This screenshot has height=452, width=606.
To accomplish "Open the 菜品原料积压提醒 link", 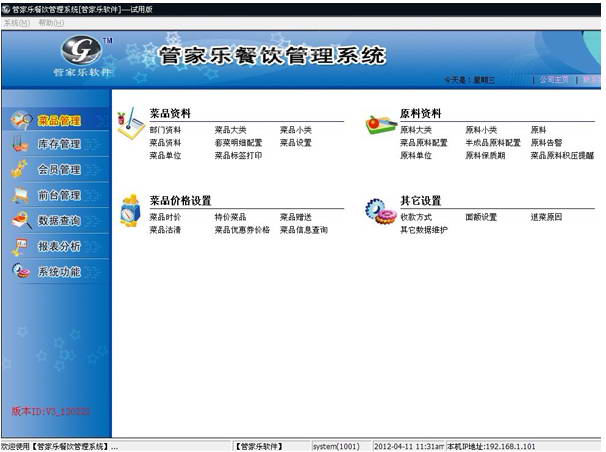I will [562, 155].
